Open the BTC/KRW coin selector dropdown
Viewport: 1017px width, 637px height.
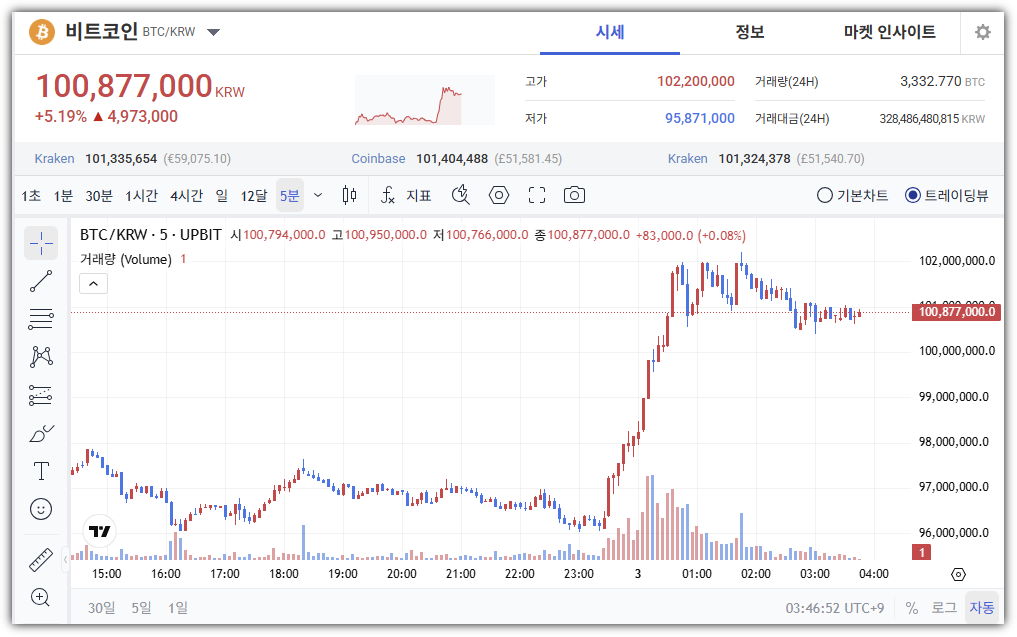(x=213, y=31)
